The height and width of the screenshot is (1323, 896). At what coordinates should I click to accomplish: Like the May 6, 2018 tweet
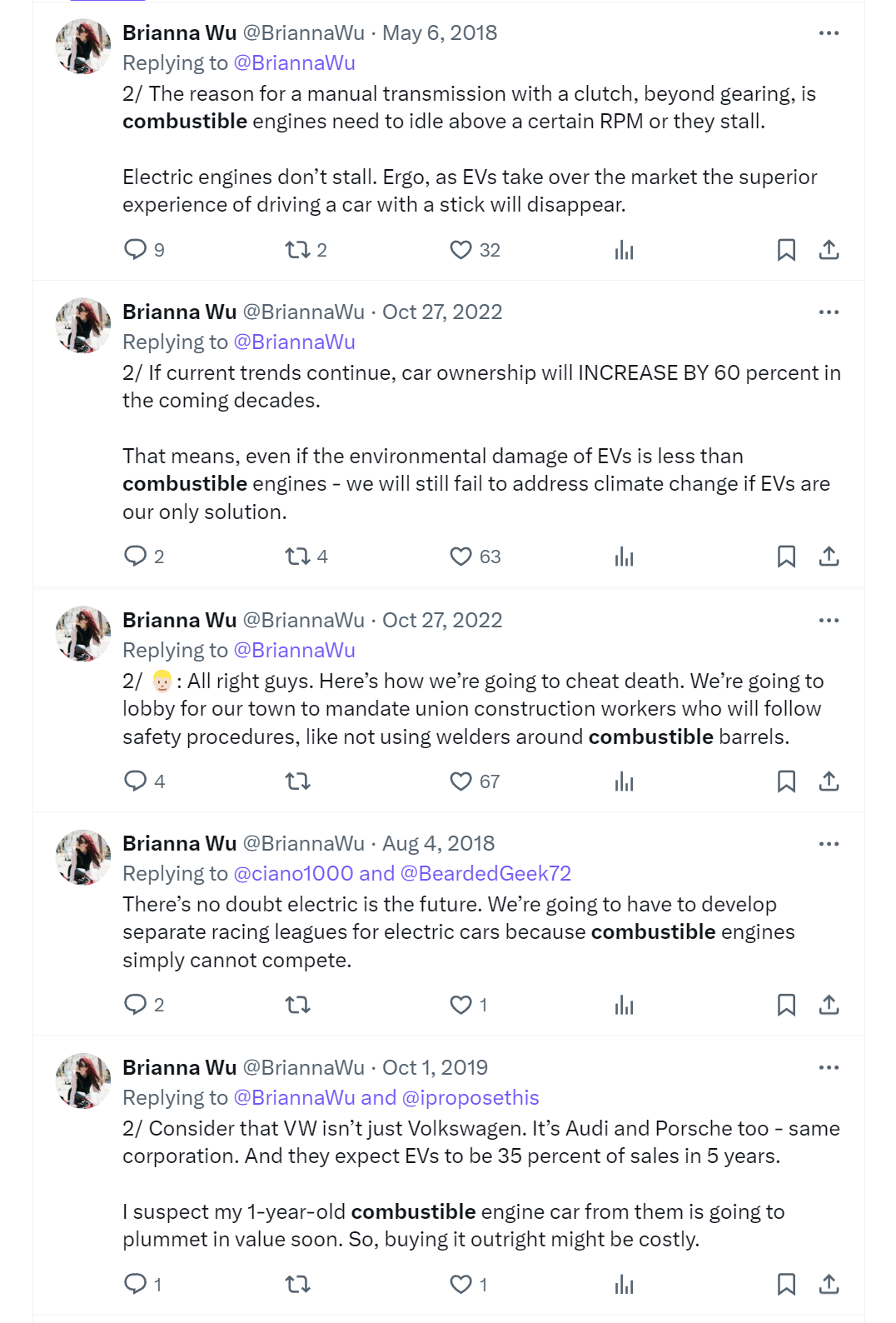click(x=460, y=250)
